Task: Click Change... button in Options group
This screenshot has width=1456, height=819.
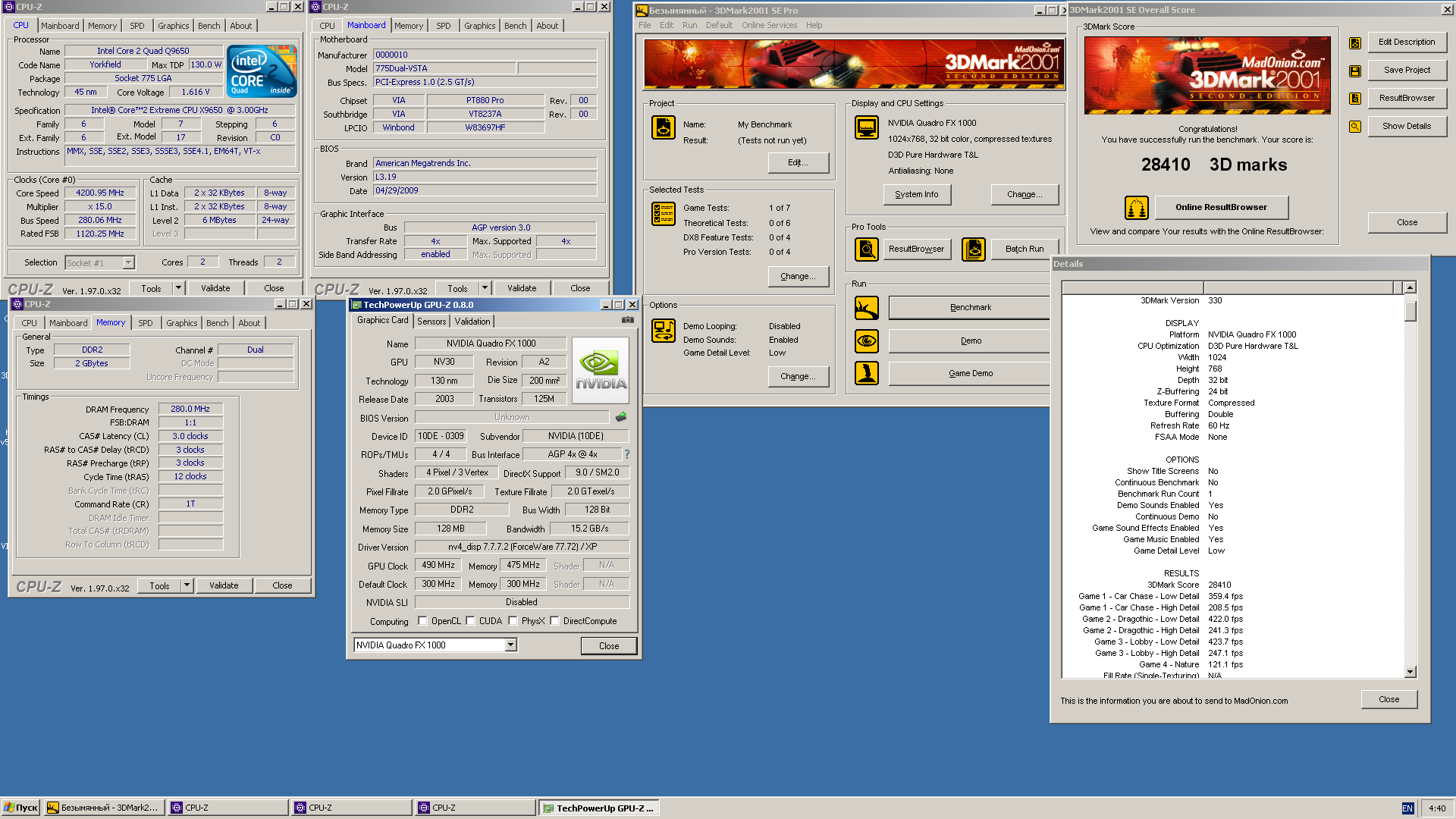Action: tap(798, 377)
